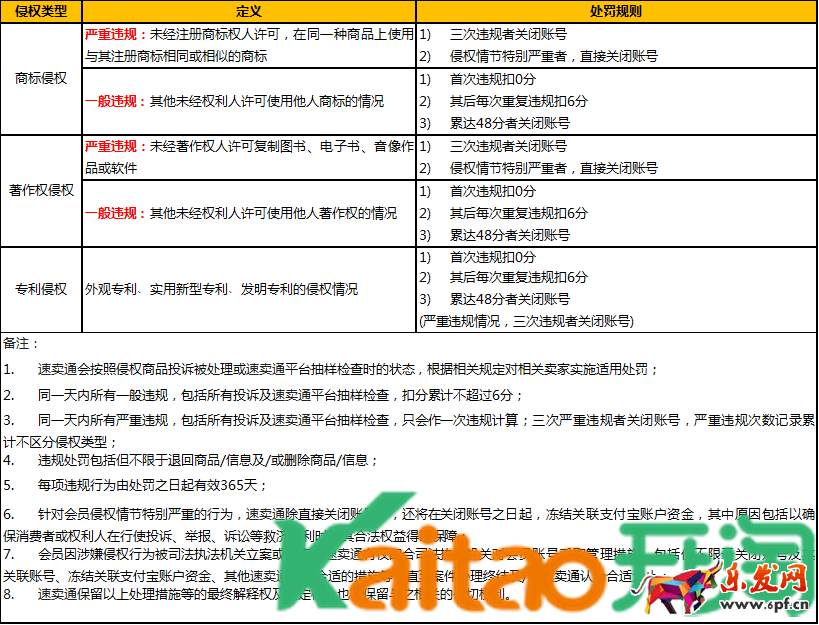The image size is (819, 625).
Task: Select the 专利侵权 row label
Action: [41, 289]
